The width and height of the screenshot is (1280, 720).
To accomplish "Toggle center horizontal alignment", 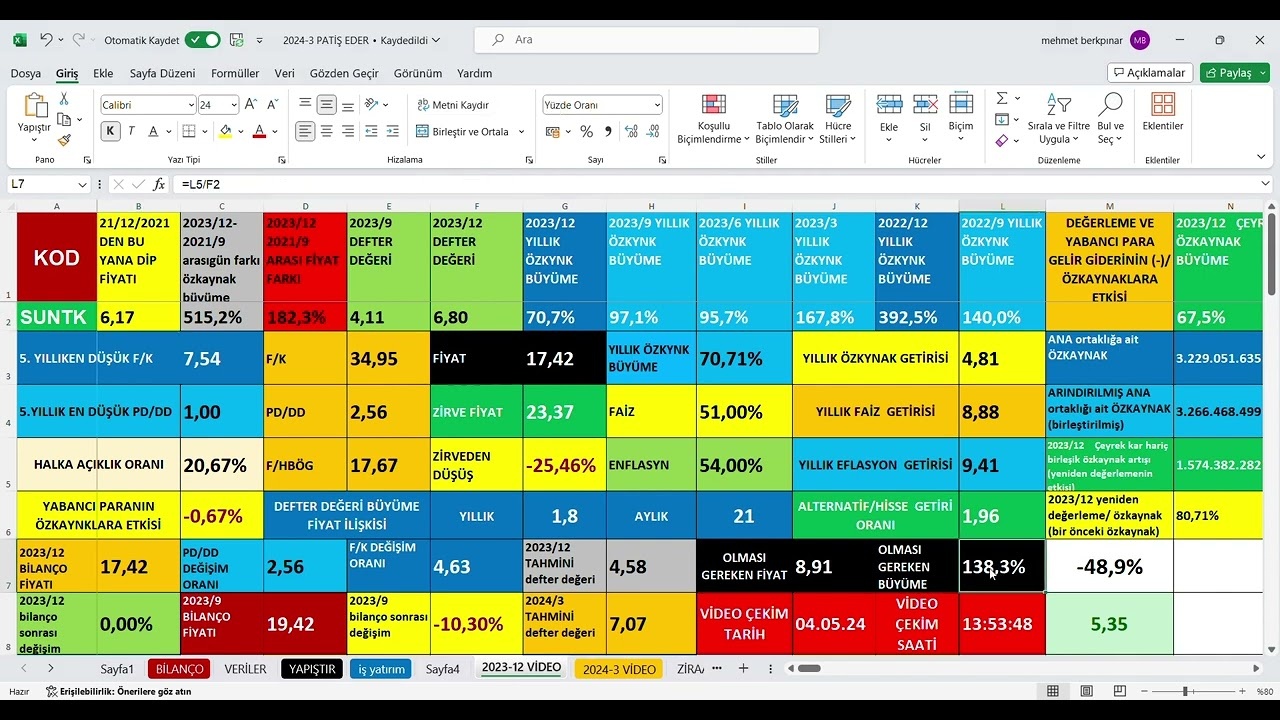I will click(x=327, y=131).
